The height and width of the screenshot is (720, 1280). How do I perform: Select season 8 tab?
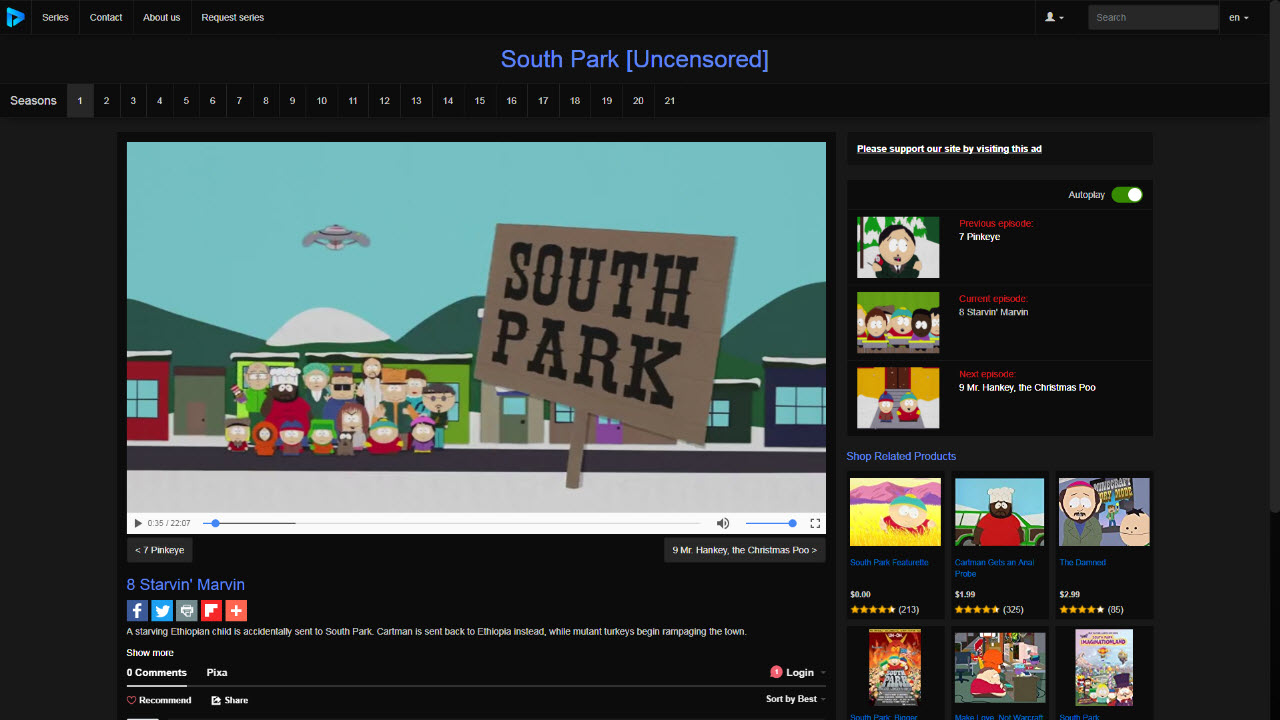pos(266,101)
